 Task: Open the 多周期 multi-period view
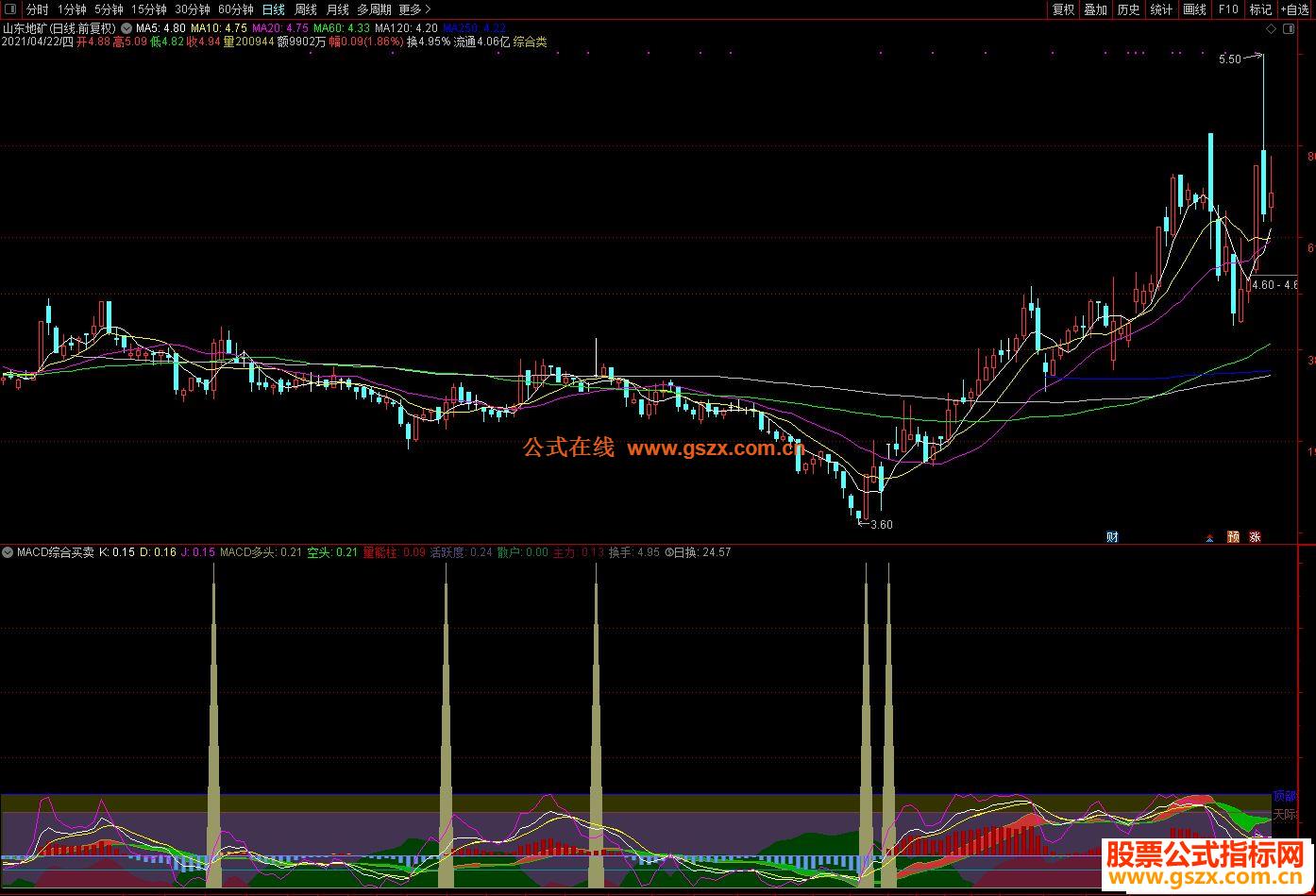point(374,9)
